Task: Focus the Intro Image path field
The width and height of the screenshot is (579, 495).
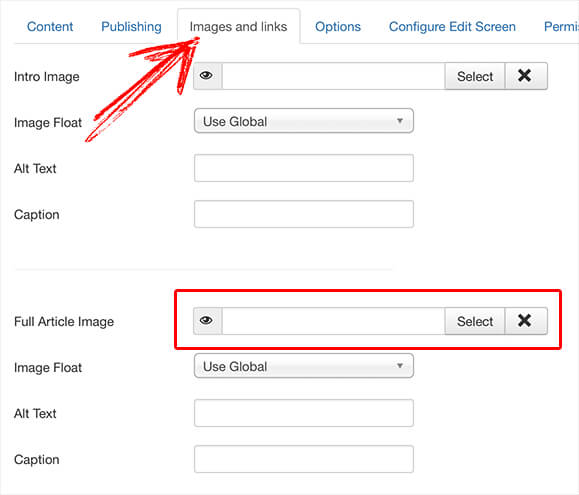Action: (333, 76)
